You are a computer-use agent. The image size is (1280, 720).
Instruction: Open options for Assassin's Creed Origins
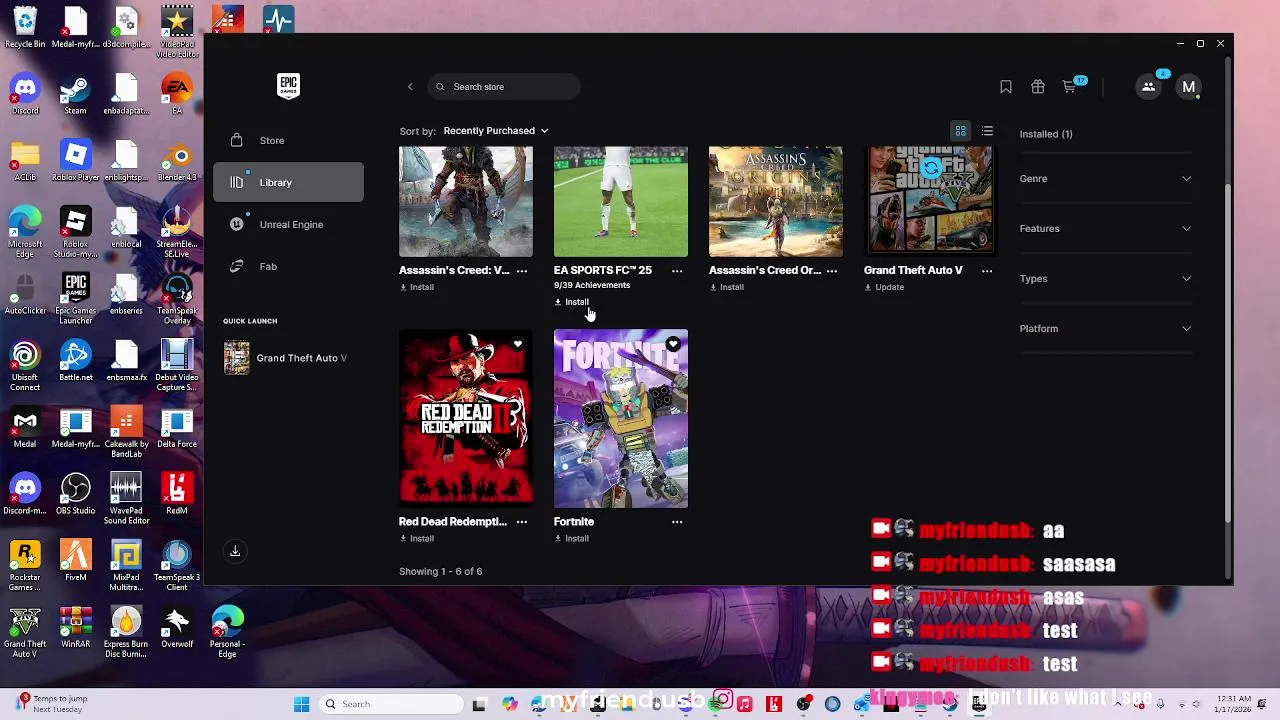[x=832, y=271]
